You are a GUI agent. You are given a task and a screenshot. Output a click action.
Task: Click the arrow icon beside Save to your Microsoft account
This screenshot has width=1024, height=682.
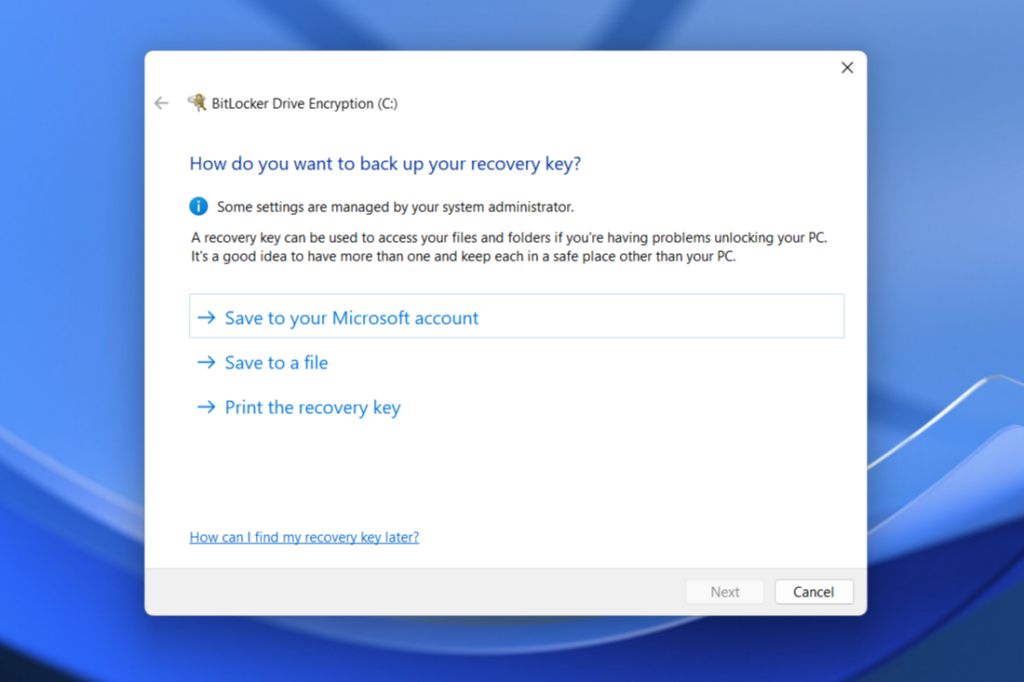(x=207, y=318)
